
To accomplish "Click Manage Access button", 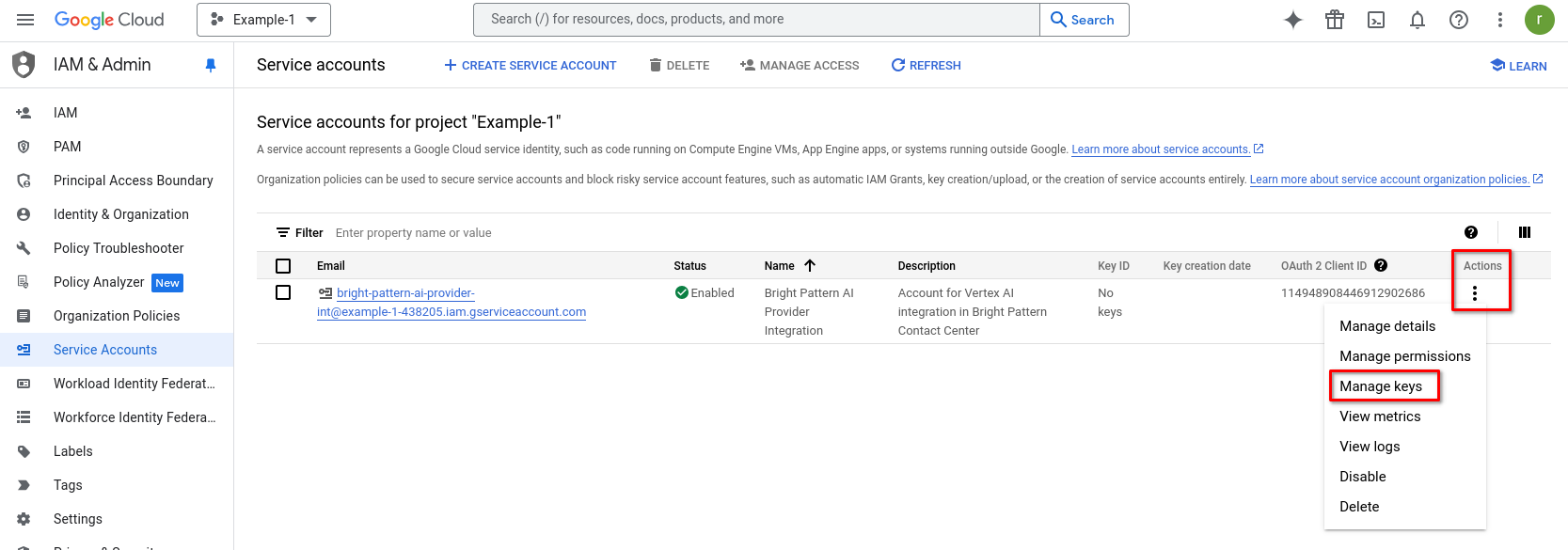I will [800, 66].
